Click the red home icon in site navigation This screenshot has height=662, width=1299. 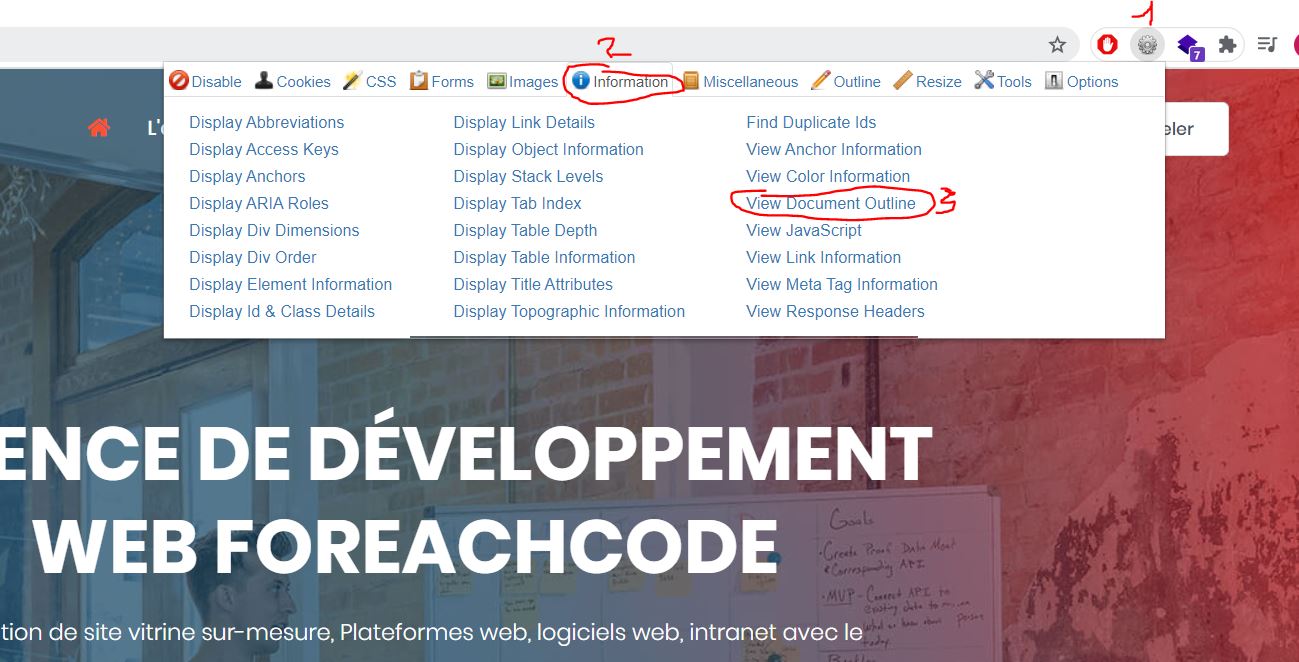[98, 128]
